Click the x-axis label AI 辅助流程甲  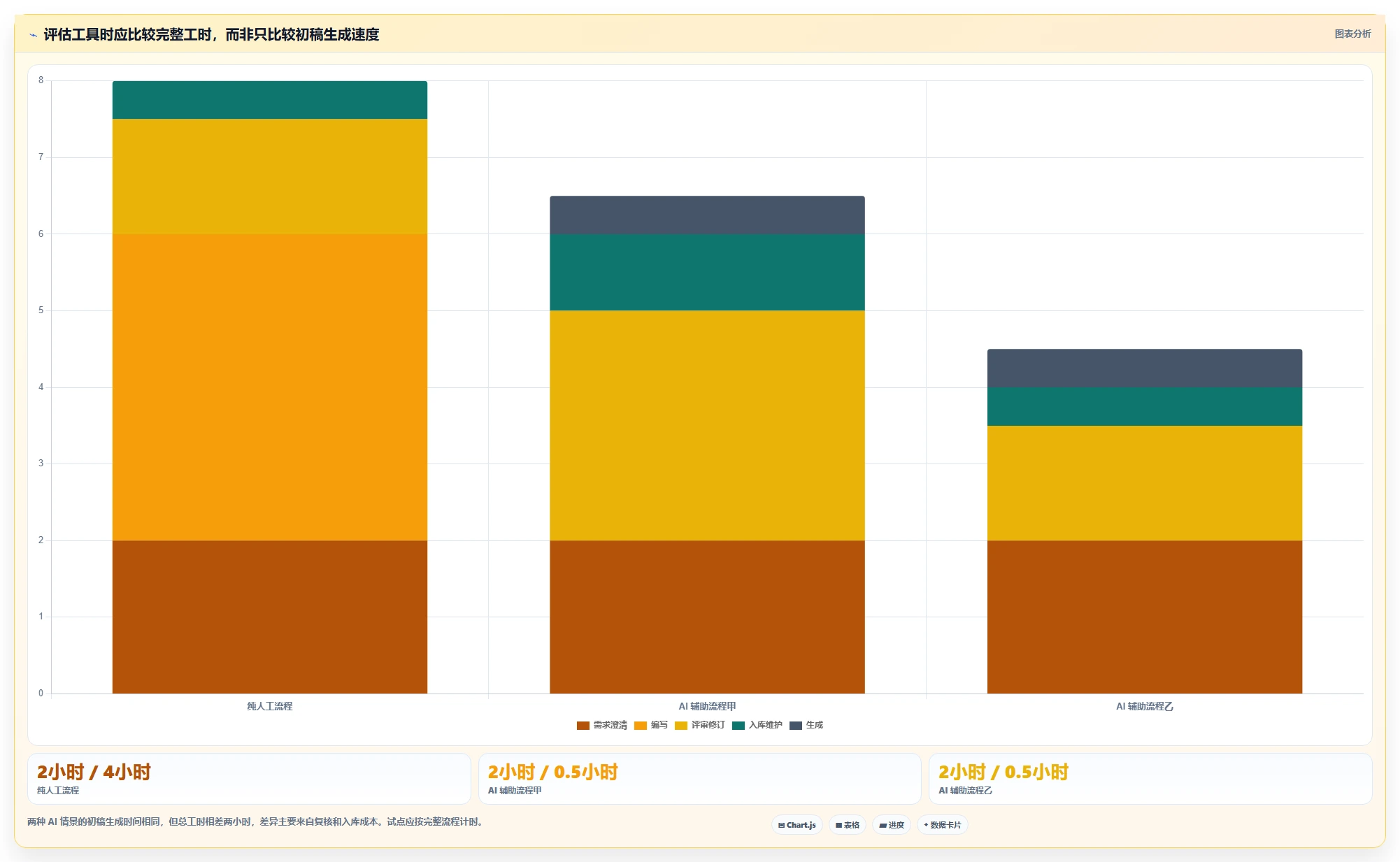(x=707, y=706)
